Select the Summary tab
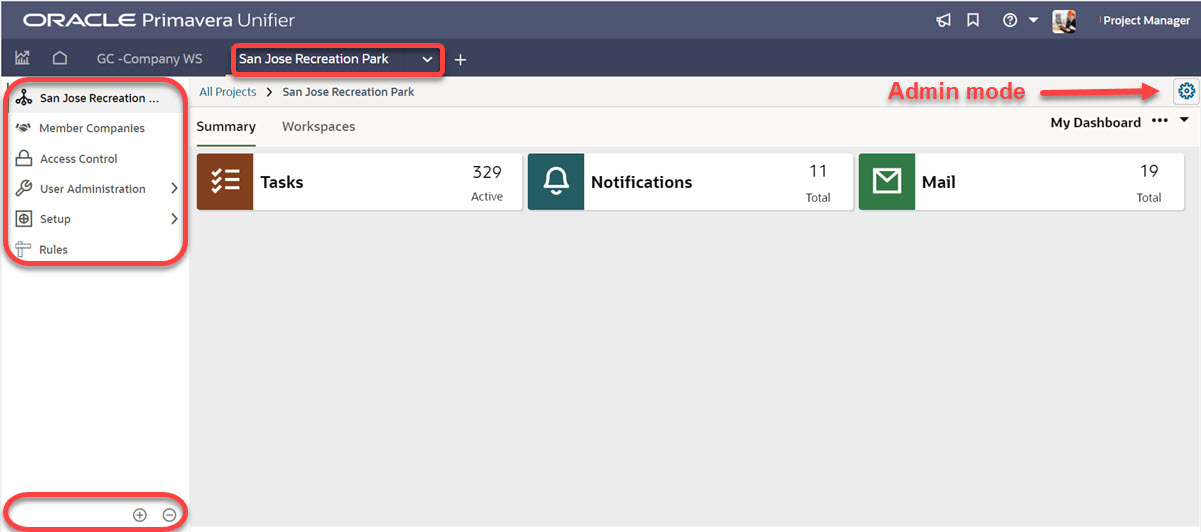Viewport: 1201px width, 532px height. 226,127
